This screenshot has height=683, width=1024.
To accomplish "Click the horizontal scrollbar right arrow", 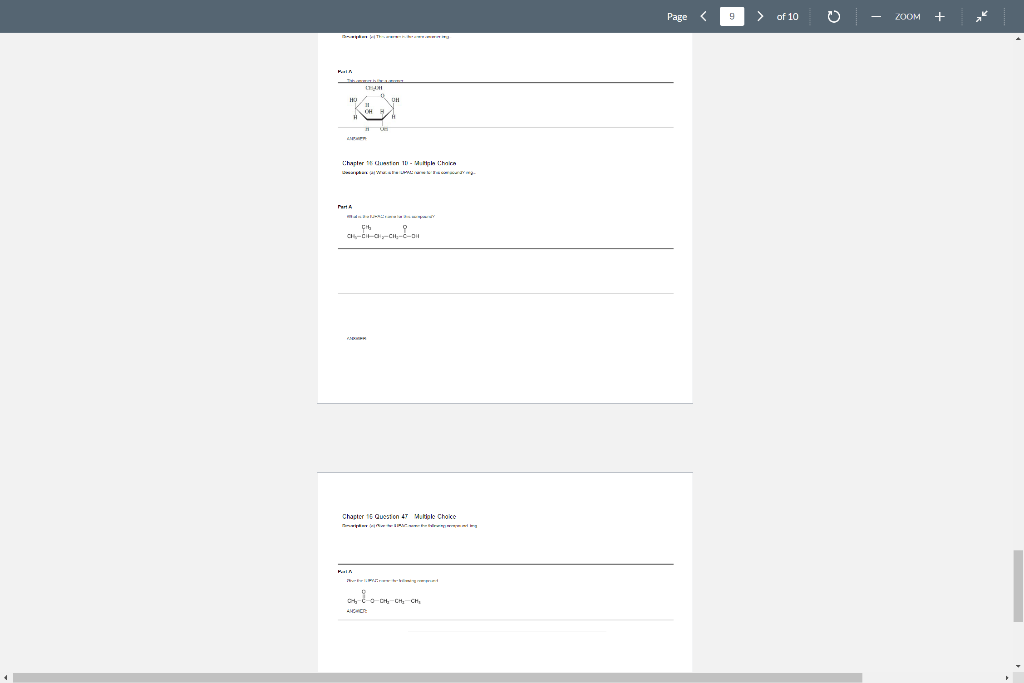I will [x=1007, y=678].
